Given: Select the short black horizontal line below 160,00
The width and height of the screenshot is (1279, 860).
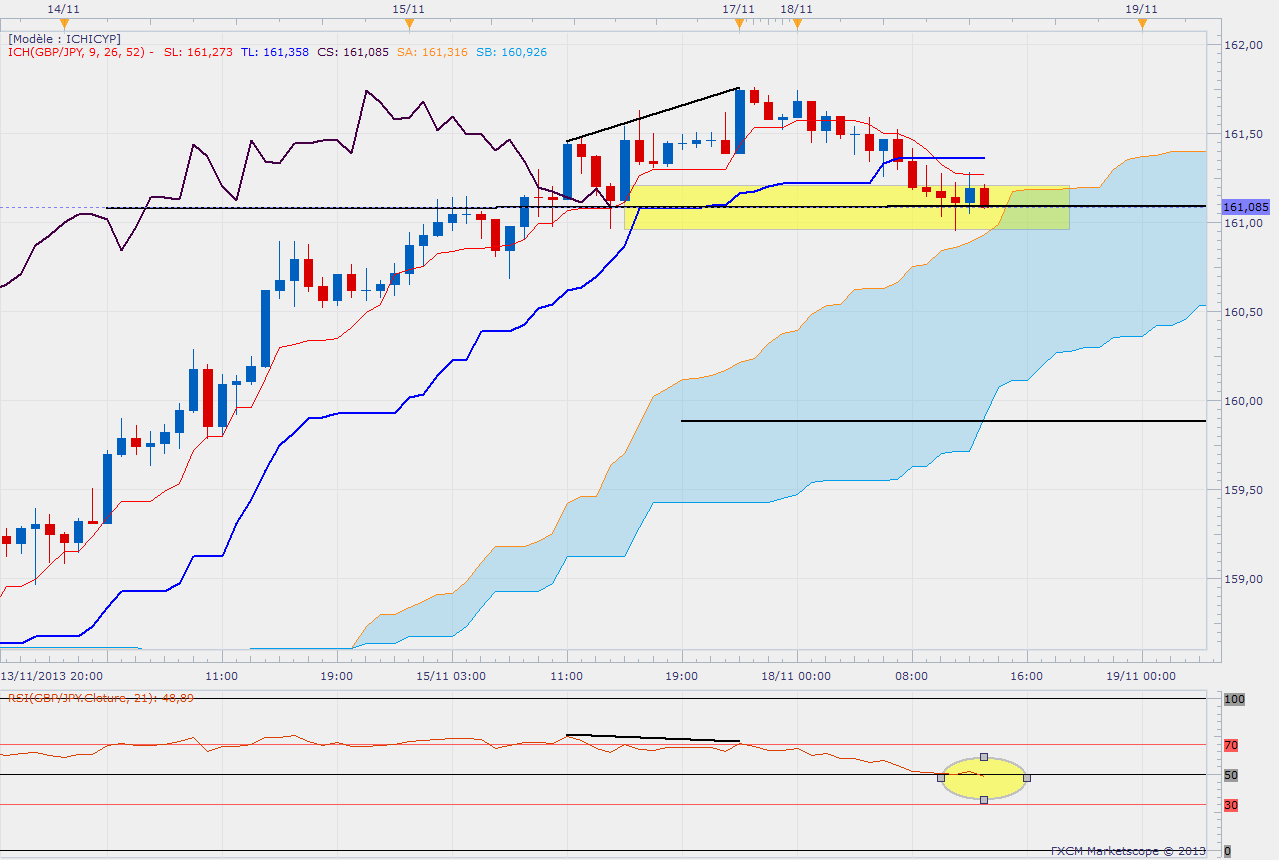Looking at the screenshot, I should pos(943,421).
